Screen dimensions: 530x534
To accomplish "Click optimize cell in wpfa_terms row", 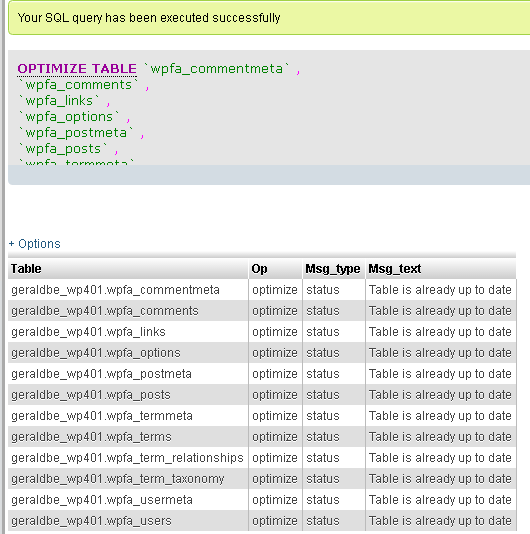I will coord(276,437).
